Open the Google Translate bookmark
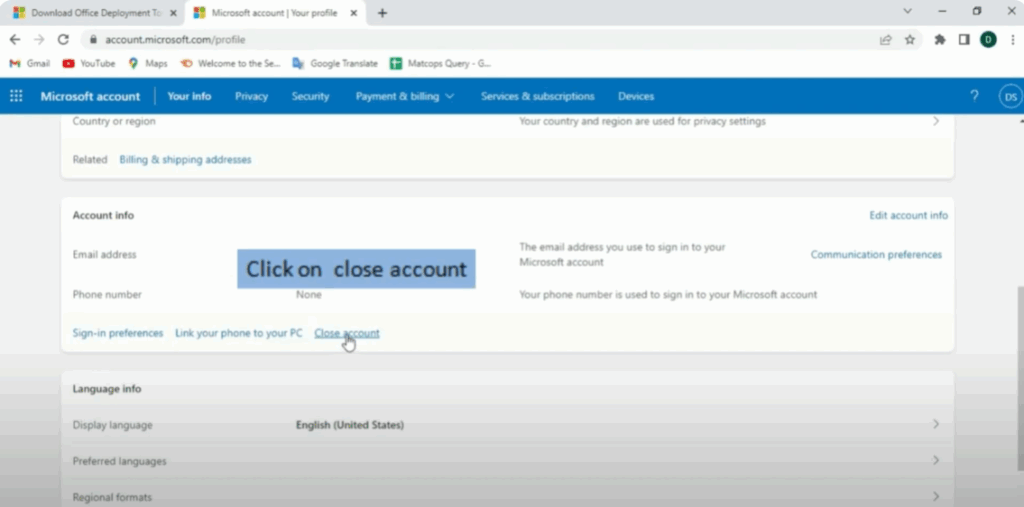Screen dimensions: 1024x507 coord(335,63)
